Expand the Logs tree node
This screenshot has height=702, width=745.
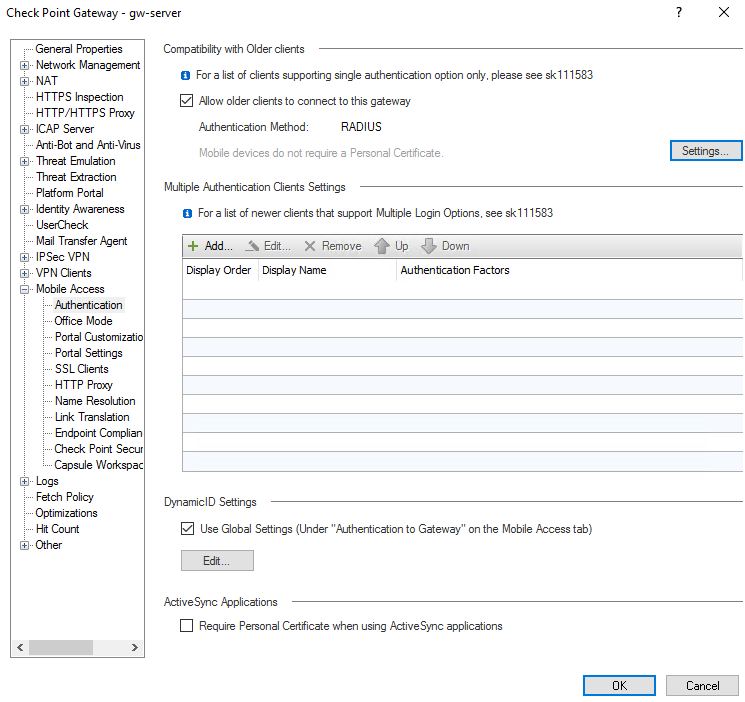point(24,481)
